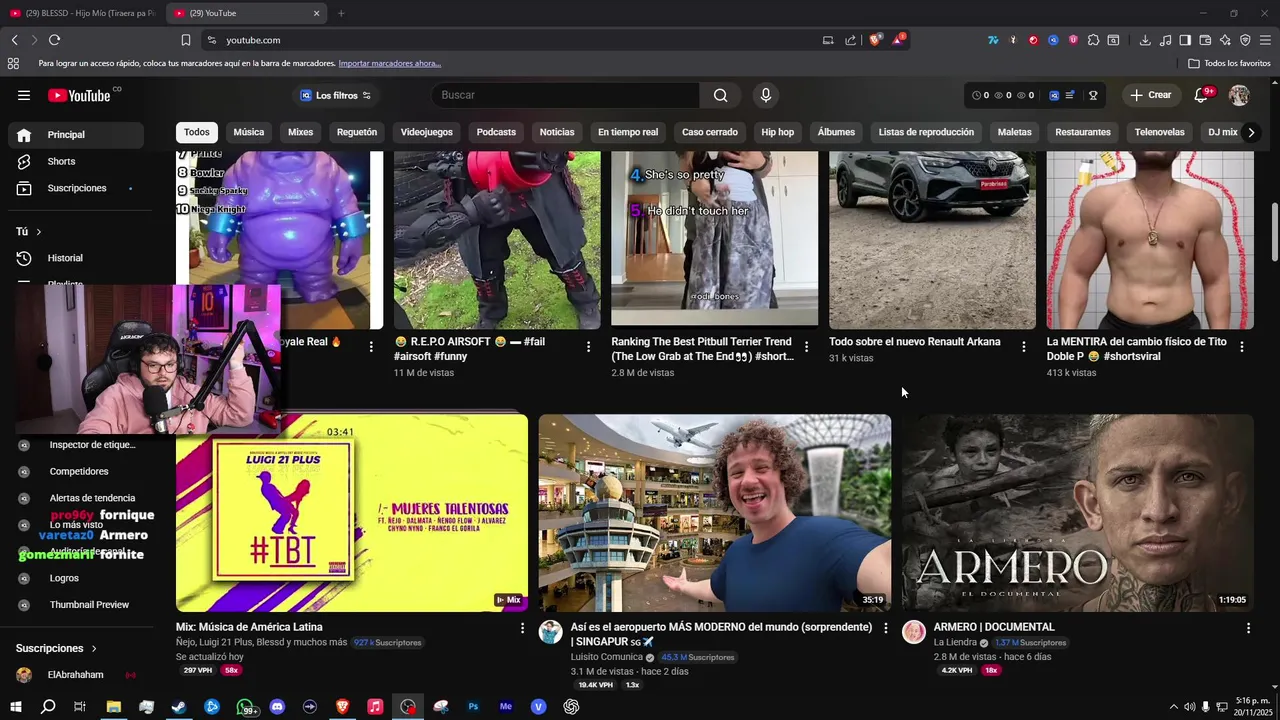The height and width of the screenshot is (720, 1280).
Task: Click the vidIQ list icon in header
Action: click(x=1069, y=95)
